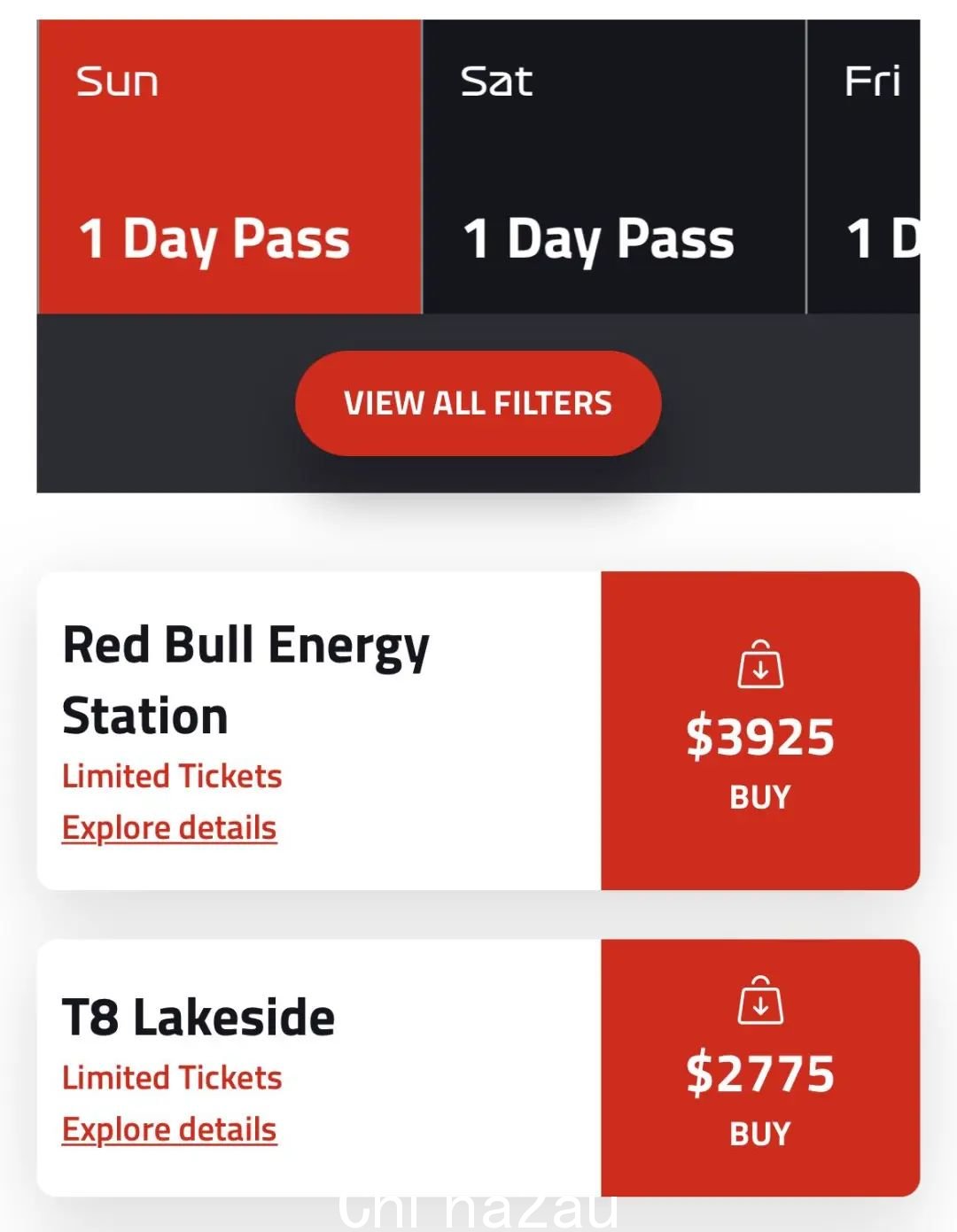Choose the partially visible Fri pass tab

(864, 167)
